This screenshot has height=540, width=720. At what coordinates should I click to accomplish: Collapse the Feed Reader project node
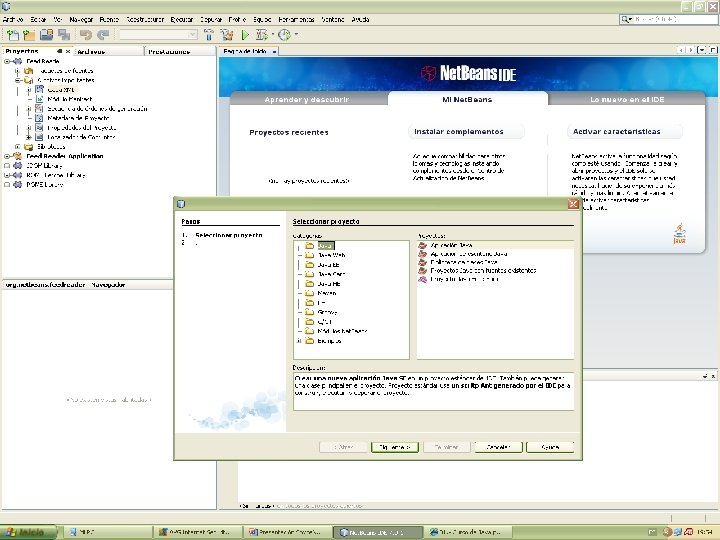[x=7, y=61]
